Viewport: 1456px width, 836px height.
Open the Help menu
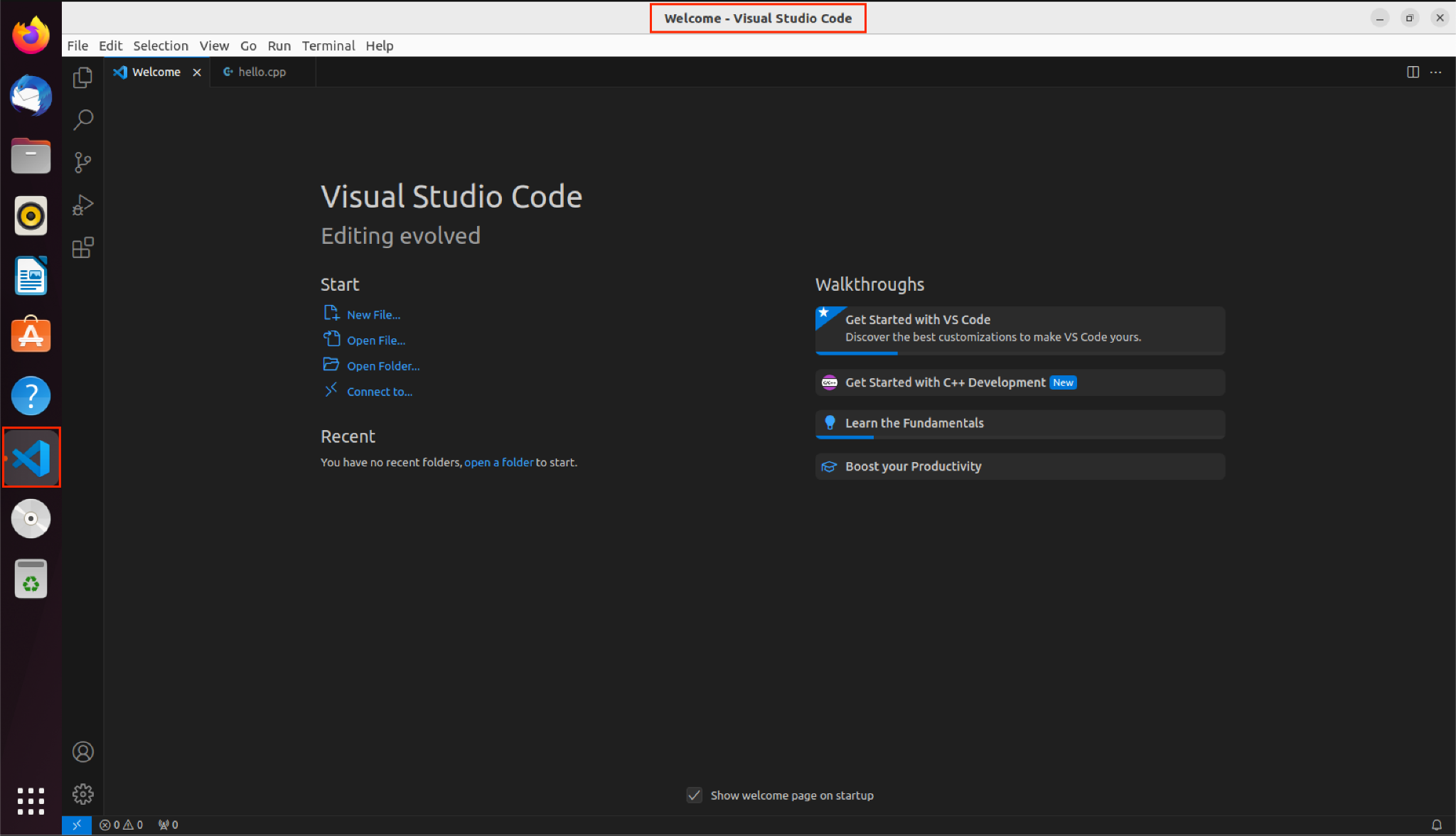tap(380, 45)
